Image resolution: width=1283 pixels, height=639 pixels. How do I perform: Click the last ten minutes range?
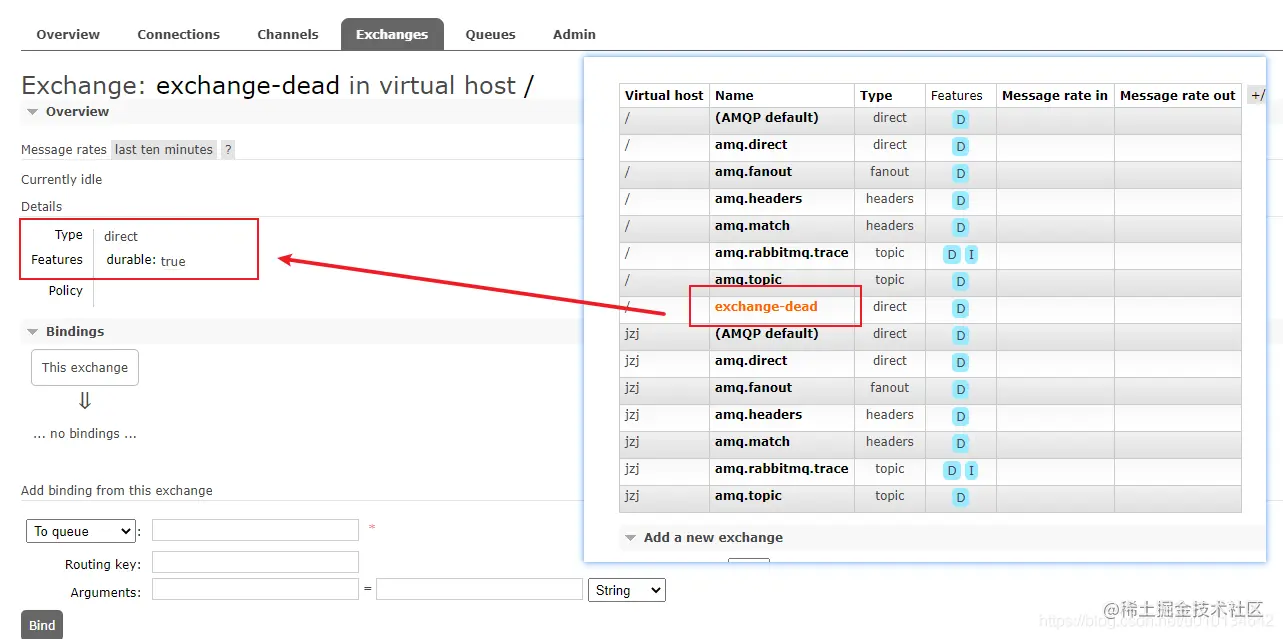tap(164, 150)
